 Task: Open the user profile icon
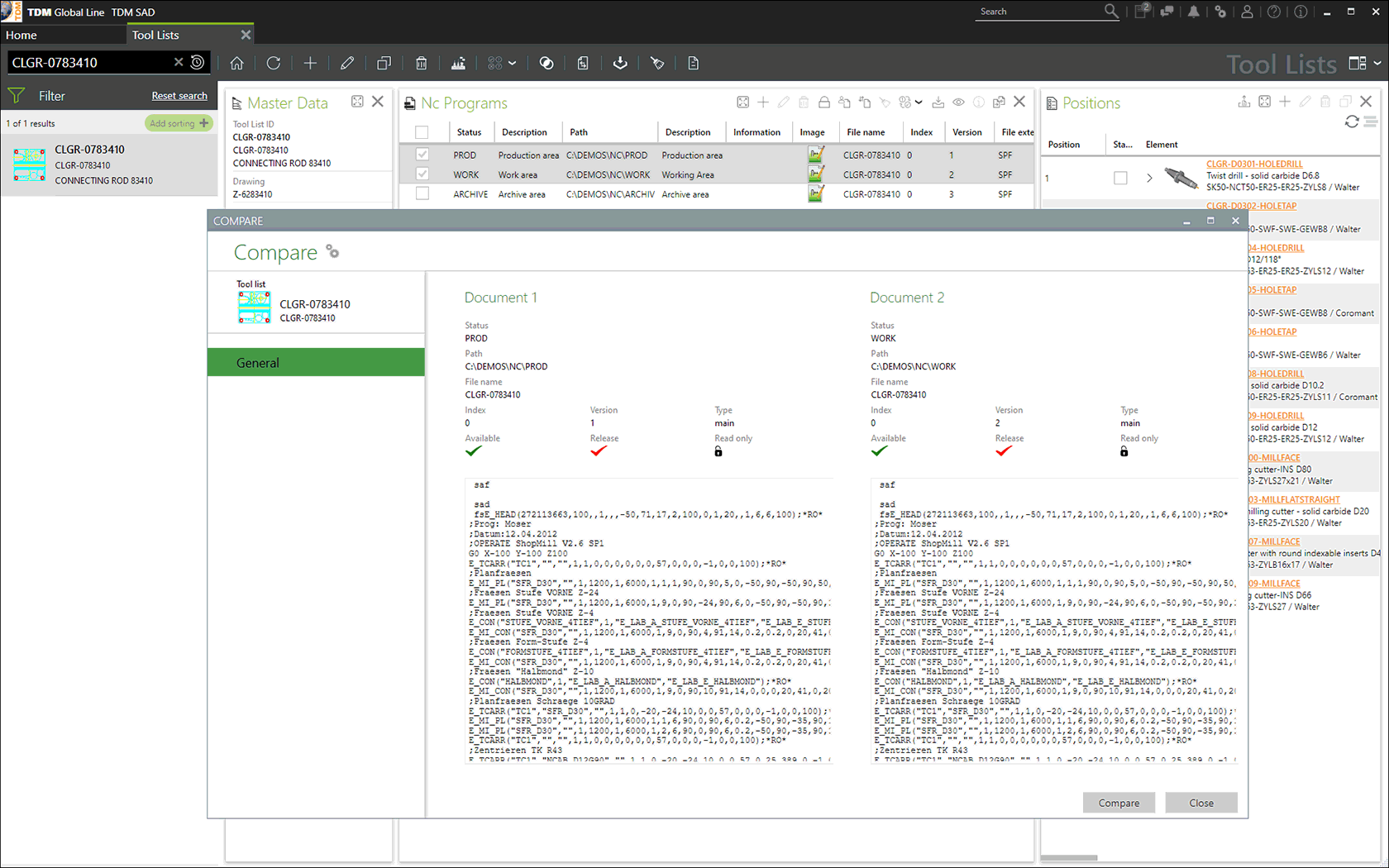coord(1247,12)
